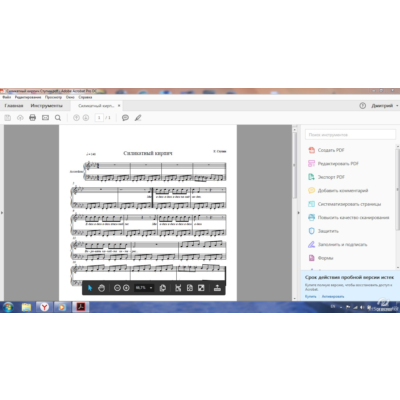Go to next page arrow icon

pos(86,118)
